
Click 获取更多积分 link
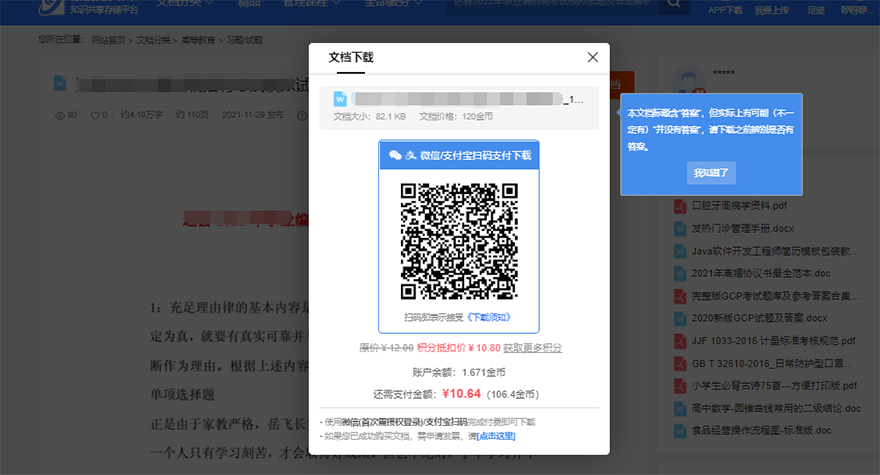pos(533,348)
